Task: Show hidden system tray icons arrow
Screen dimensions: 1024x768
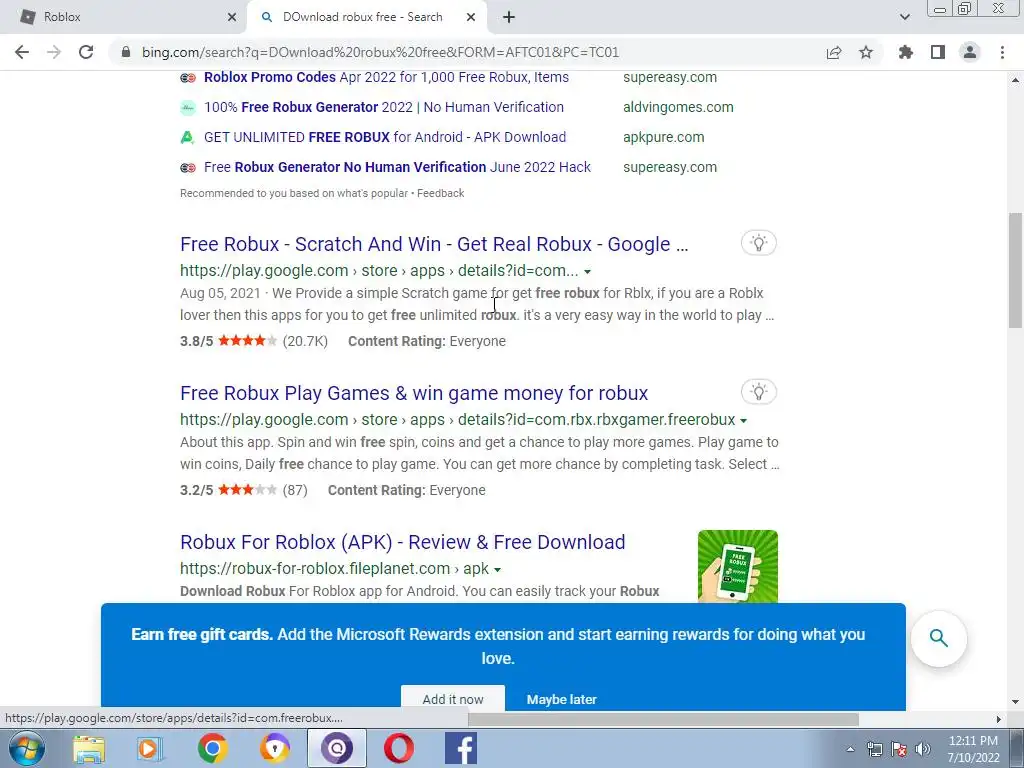Action: click(x=850, y=750)
